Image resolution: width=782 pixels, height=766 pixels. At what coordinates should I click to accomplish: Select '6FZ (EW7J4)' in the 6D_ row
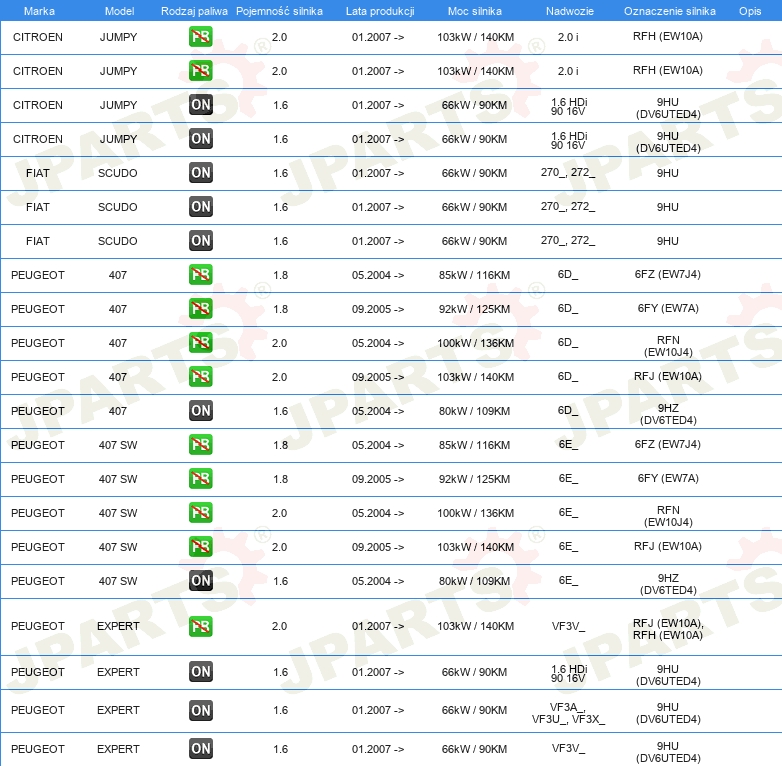[668, 274]
